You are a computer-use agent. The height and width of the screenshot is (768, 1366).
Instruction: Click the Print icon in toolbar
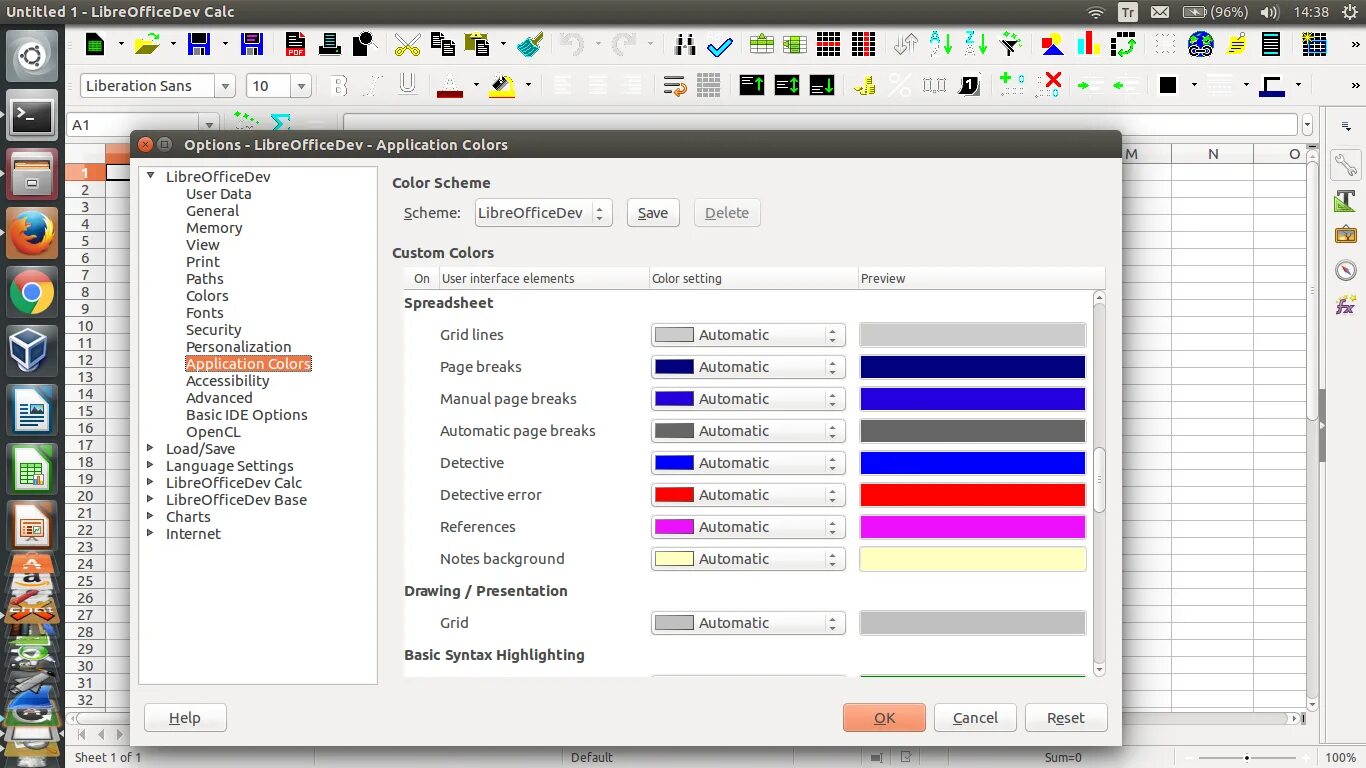pyautogui.click(x=330, y=44)
